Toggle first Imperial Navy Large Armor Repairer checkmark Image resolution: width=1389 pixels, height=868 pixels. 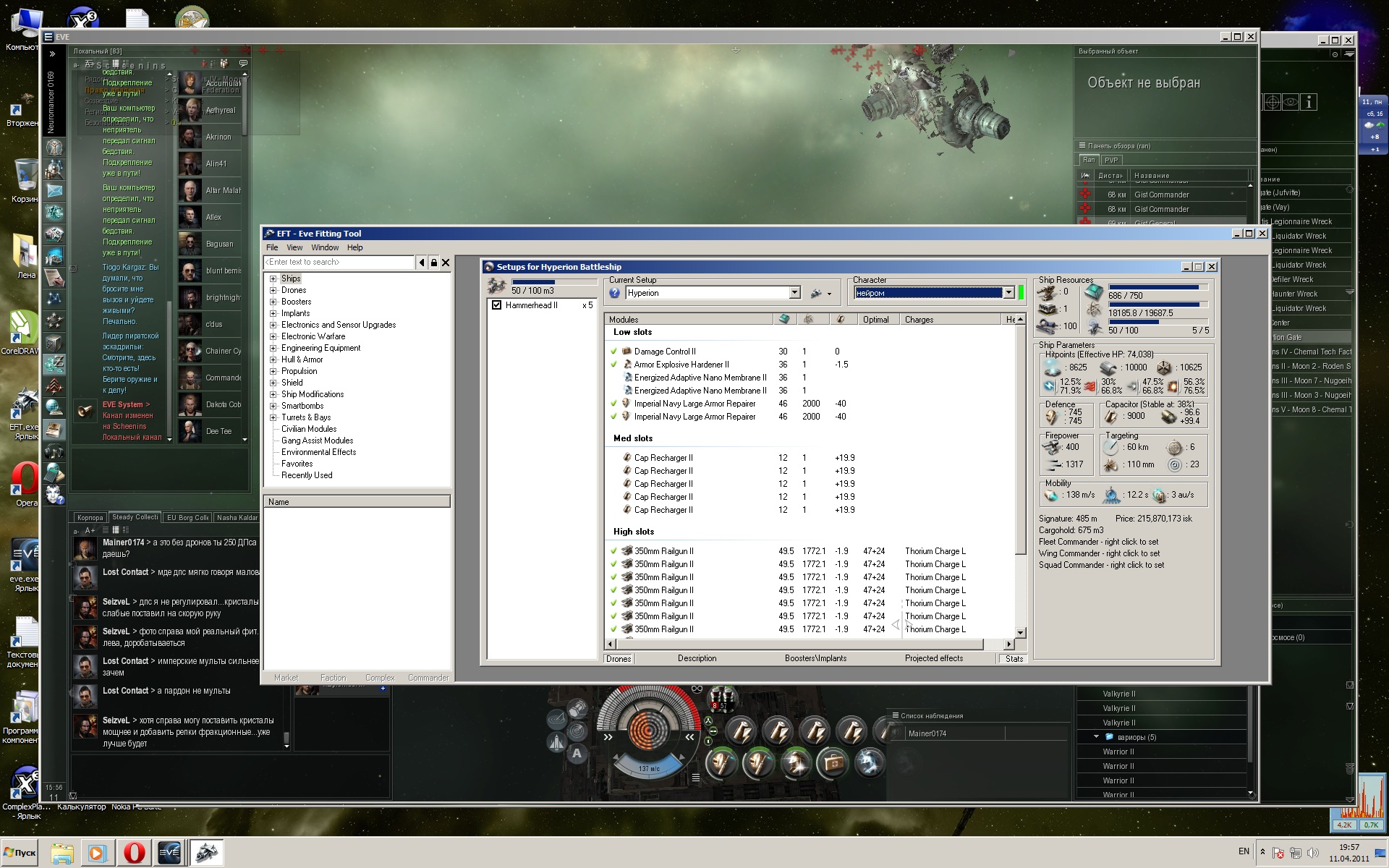pos(614,404)
